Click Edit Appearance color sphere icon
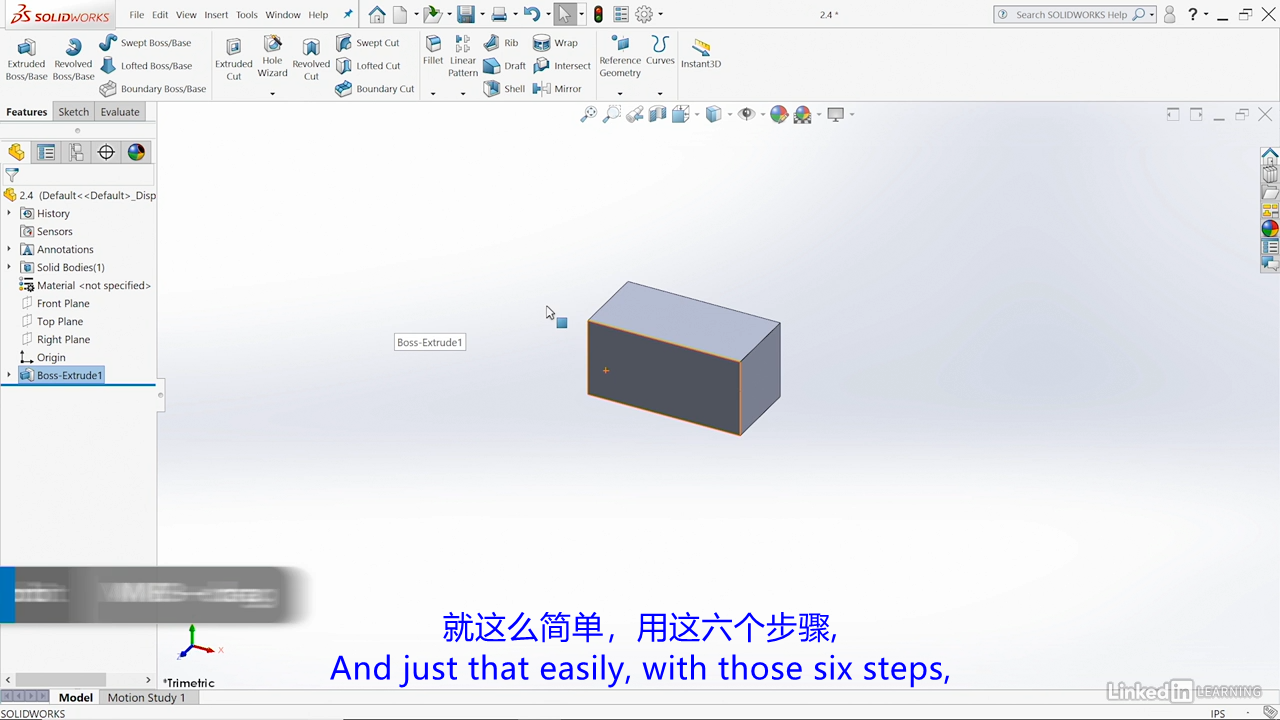Viewport: 1280px width, 720px height. click(779, 114)
